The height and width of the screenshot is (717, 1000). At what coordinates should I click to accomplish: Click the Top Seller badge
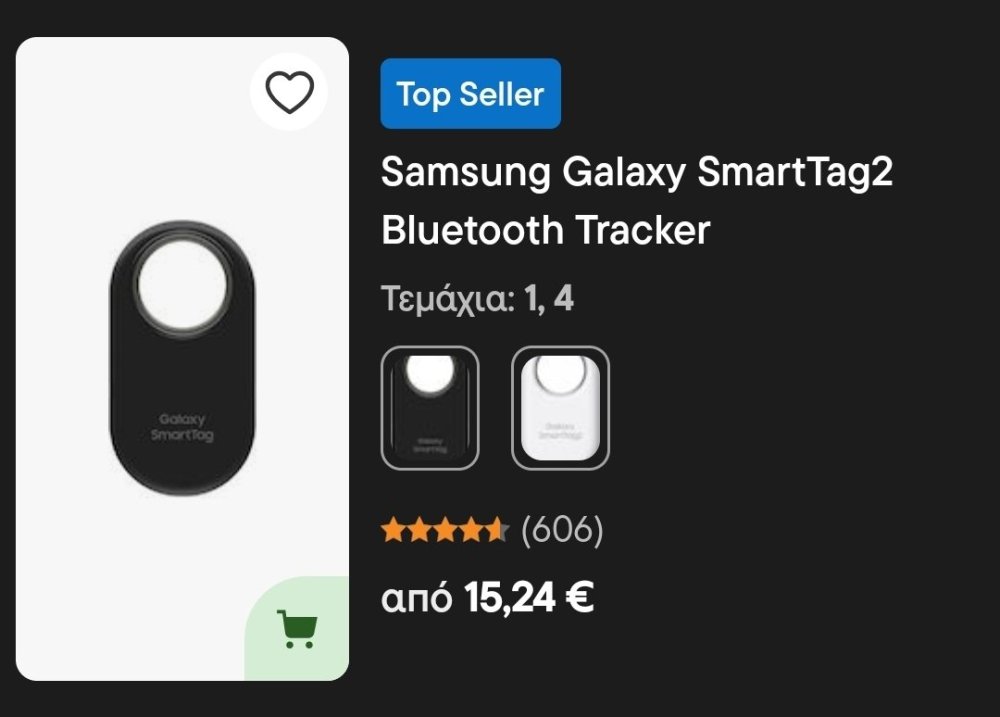coord(470,94)
